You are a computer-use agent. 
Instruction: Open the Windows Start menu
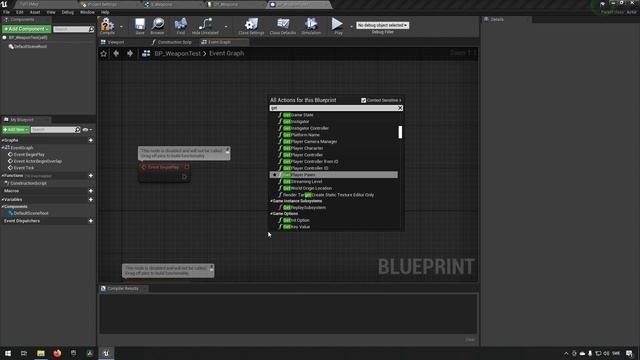[8, 353]
